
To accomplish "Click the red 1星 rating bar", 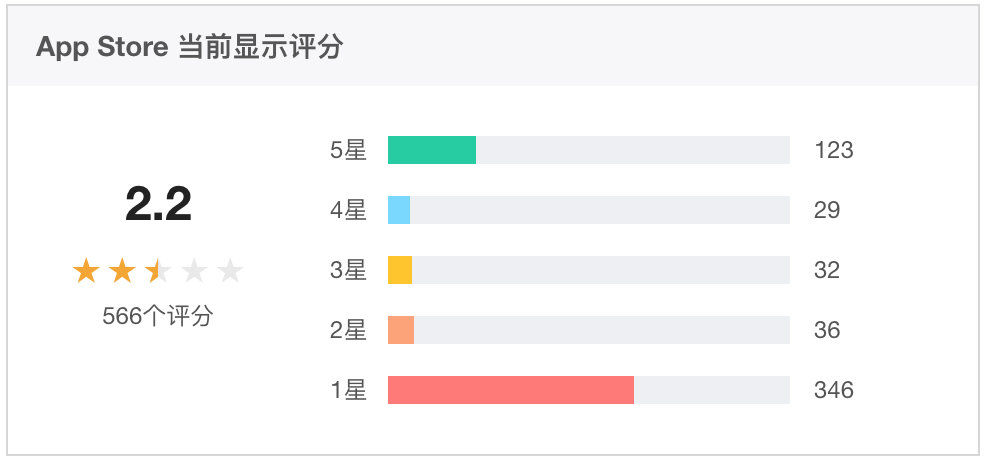I will coord(511,390).
